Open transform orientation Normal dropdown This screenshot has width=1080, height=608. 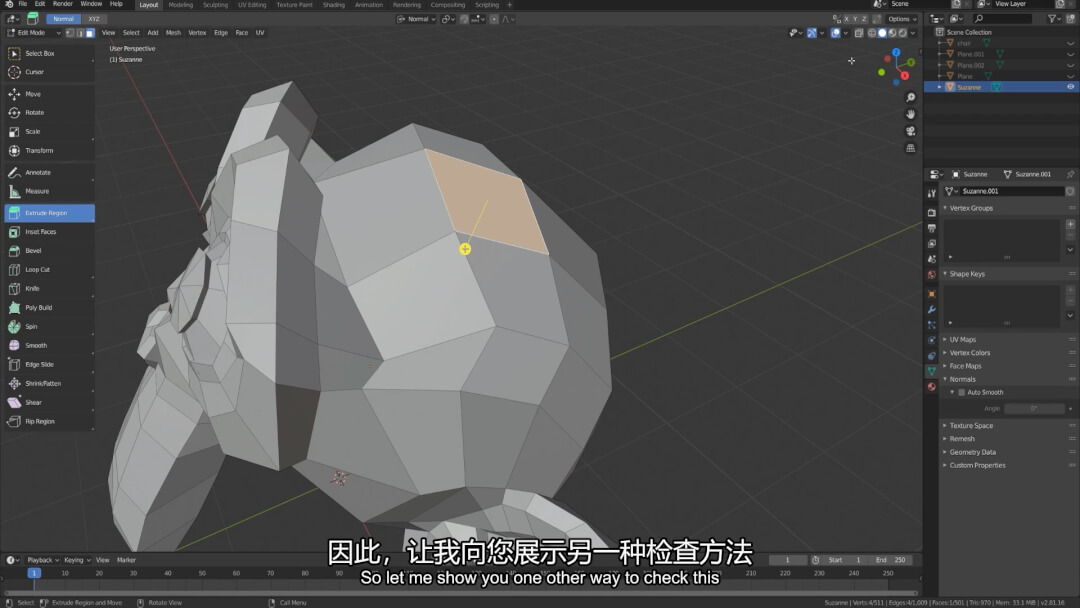[x=417, y=19]
